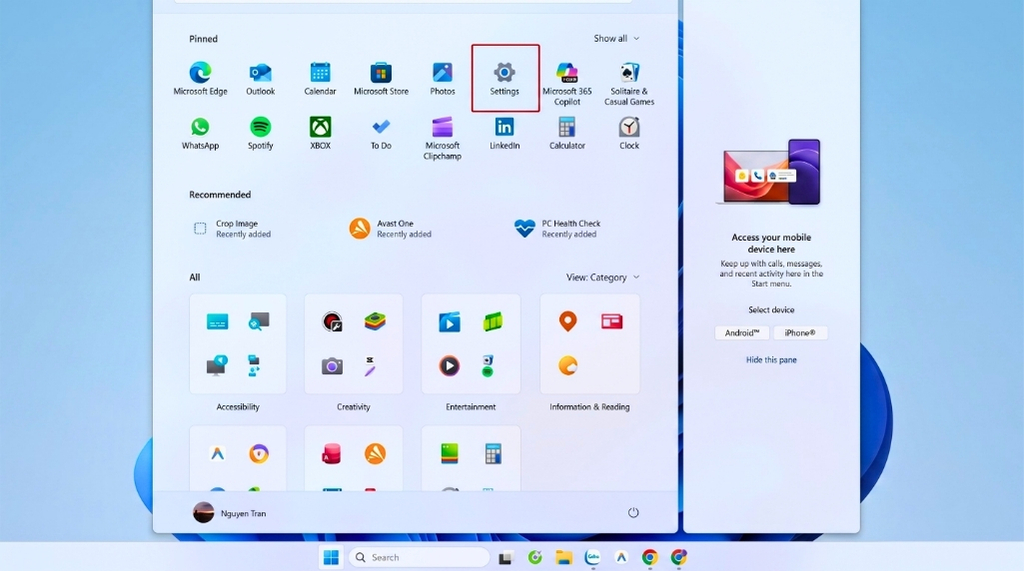The image size is (1024, 571).
Task: Open the Spotify pinned app
Action: (260, 133)
